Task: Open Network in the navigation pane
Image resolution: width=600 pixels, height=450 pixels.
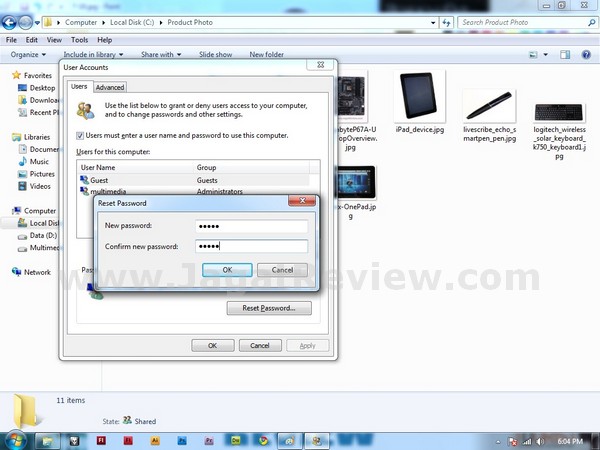Action: tap(37, 272)
